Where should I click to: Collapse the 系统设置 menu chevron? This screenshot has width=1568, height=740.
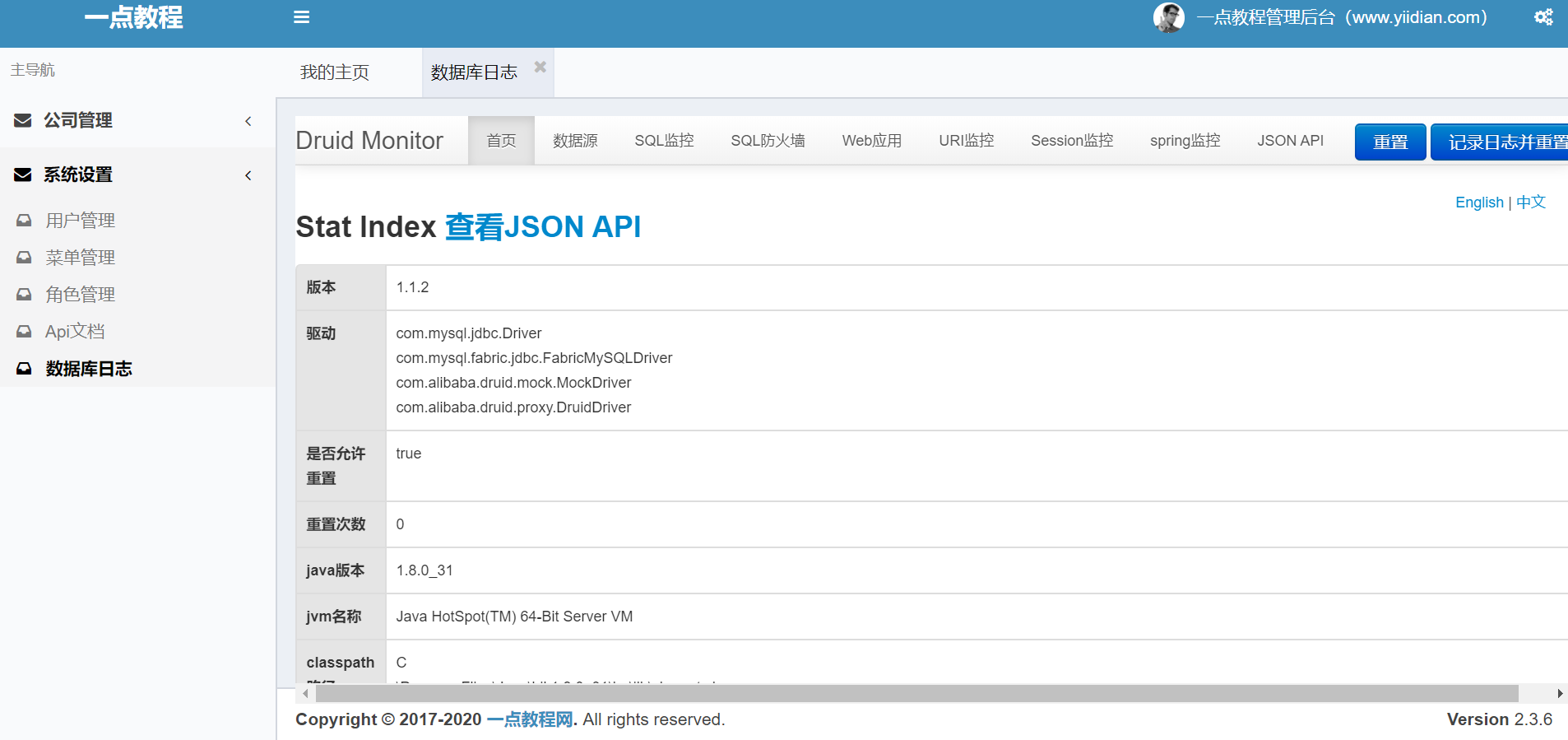pos(248,175)
